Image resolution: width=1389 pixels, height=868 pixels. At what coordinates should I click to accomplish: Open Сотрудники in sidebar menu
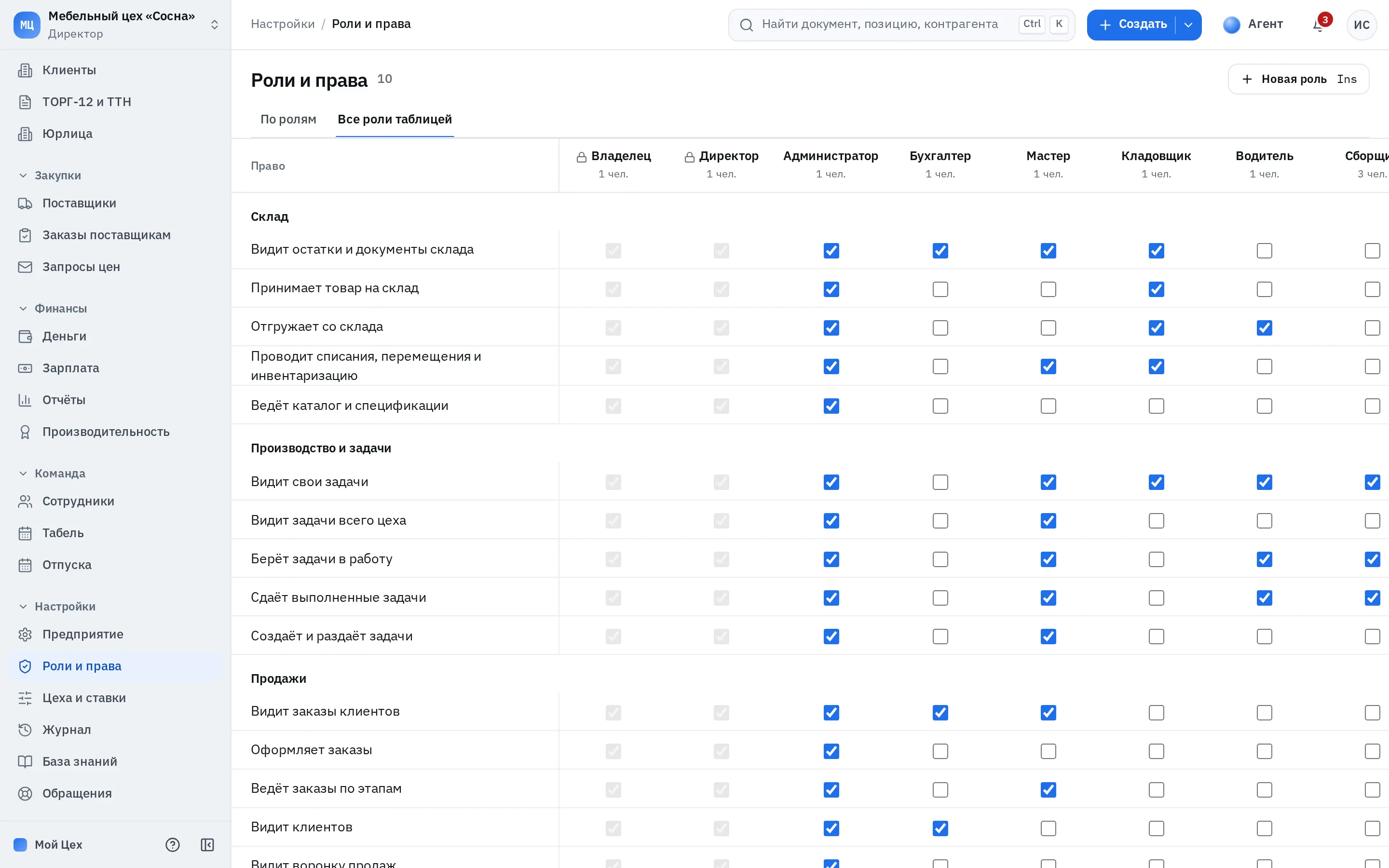(115, 502)
